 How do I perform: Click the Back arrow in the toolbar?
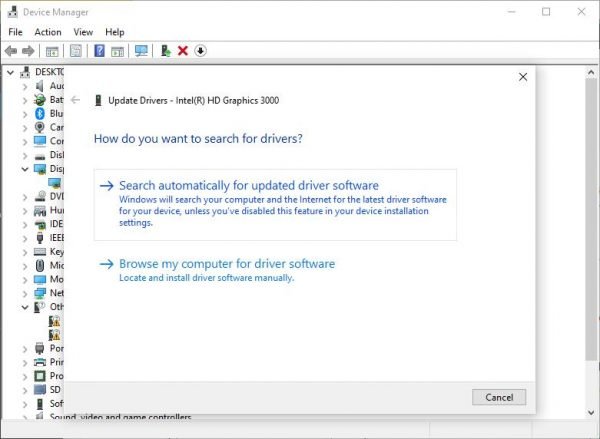(11, 51)
